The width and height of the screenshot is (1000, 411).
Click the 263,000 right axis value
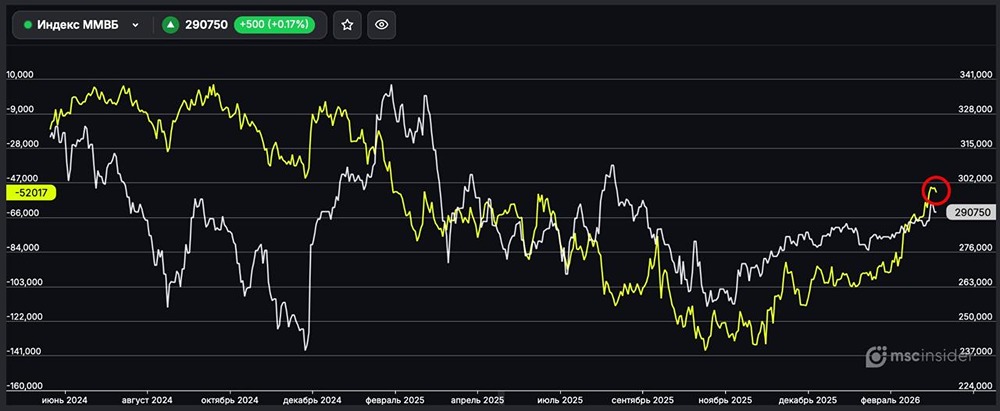tap(976, 282)
